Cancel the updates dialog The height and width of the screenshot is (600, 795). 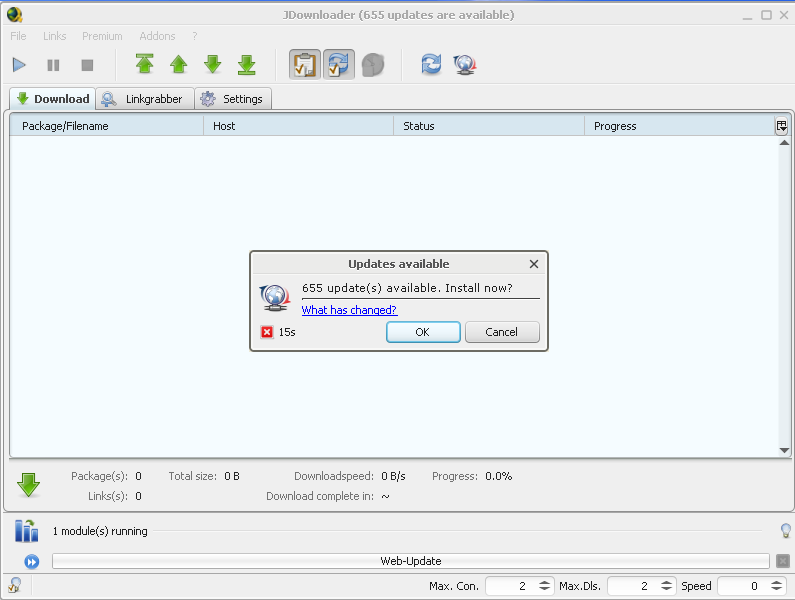point(502,332)
